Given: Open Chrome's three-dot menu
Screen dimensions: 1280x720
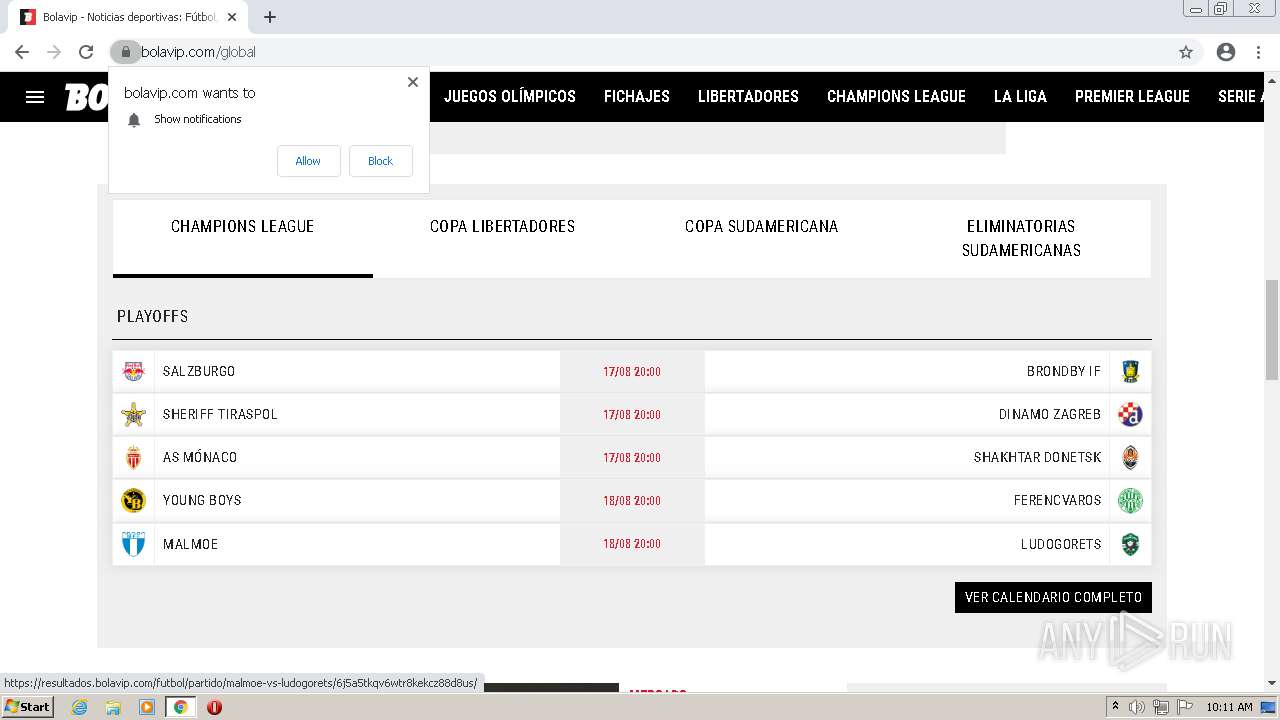Looking at the screenshot, I should point(1258,52).
